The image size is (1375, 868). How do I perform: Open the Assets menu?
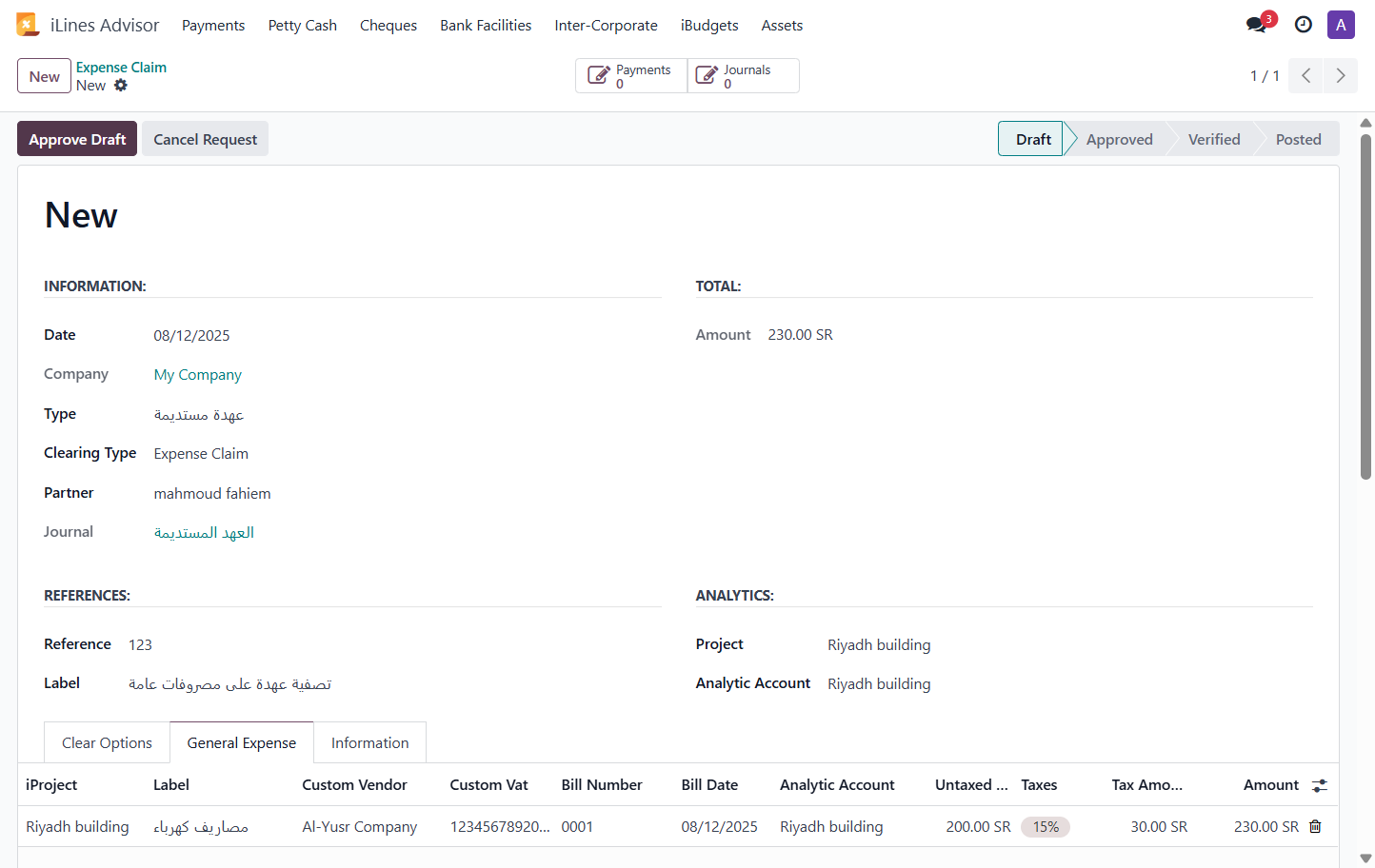tap(782, 26)
